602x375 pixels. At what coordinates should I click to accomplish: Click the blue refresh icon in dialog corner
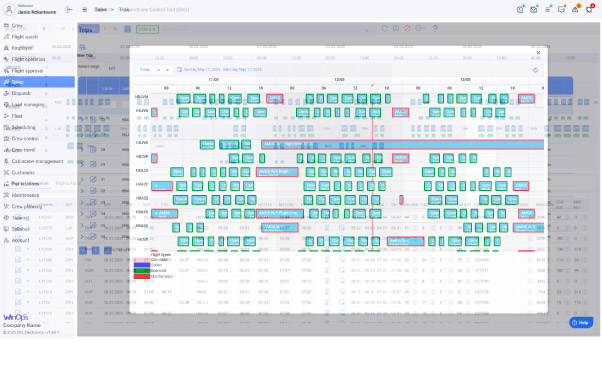click(x=535, y=70)
